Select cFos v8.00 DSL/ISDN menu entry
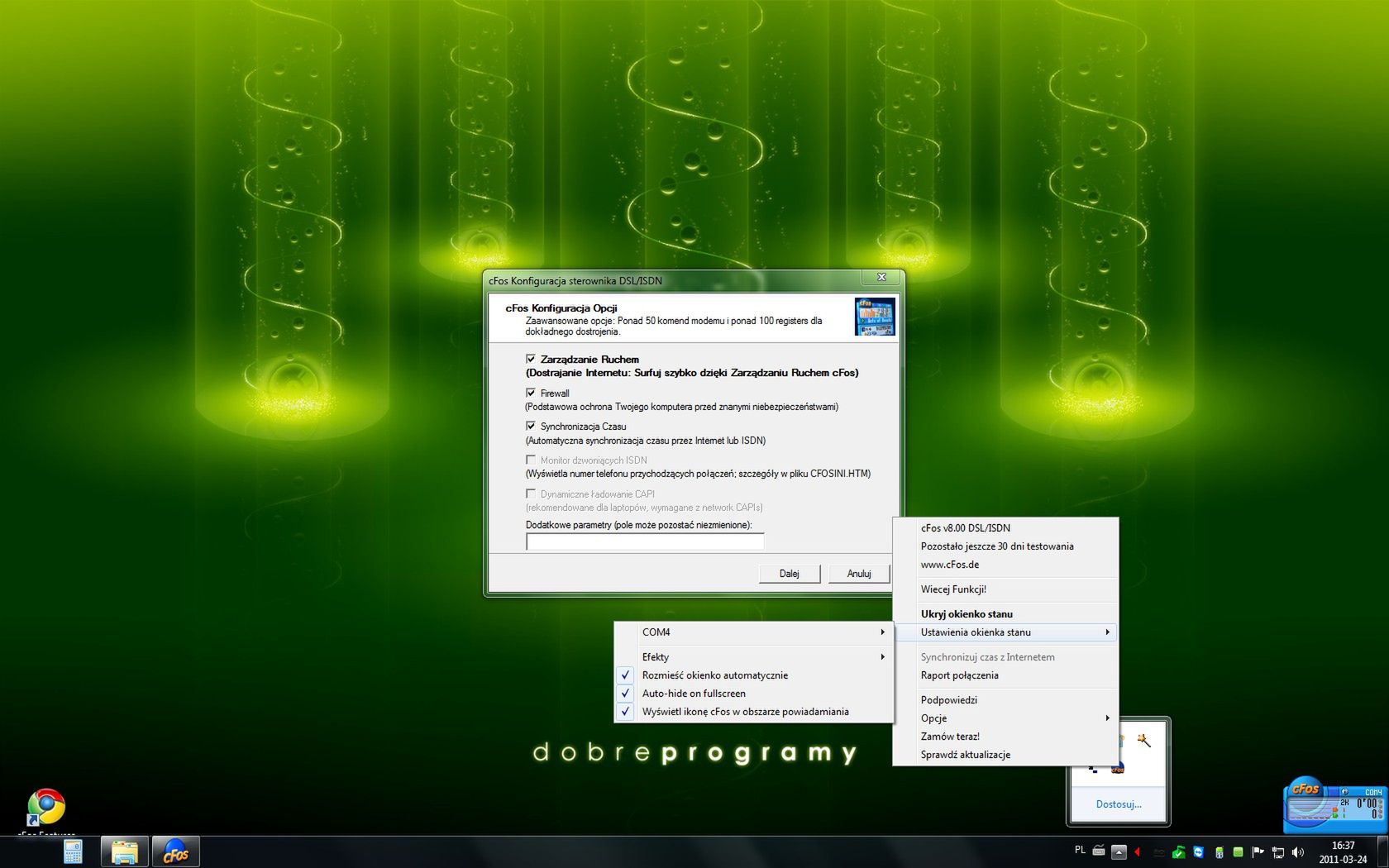This screenshot has height=868, width=1389. 1005,528
